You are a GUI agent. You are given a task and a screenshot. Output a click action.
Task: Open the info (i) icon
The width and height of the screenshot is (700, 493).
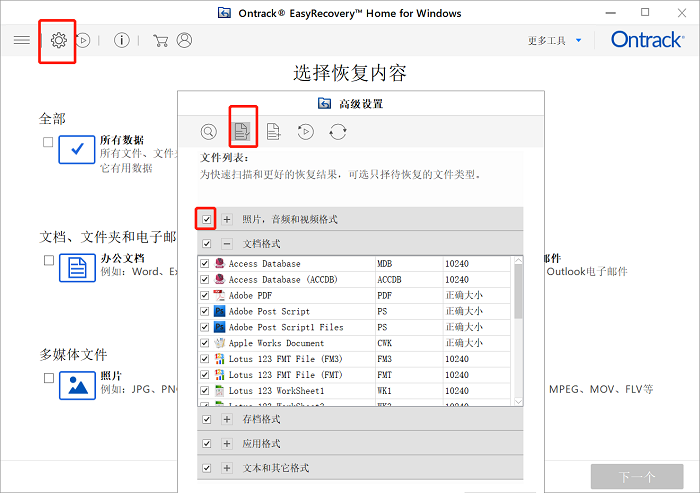pyautogui.click(x=122, y=40)
